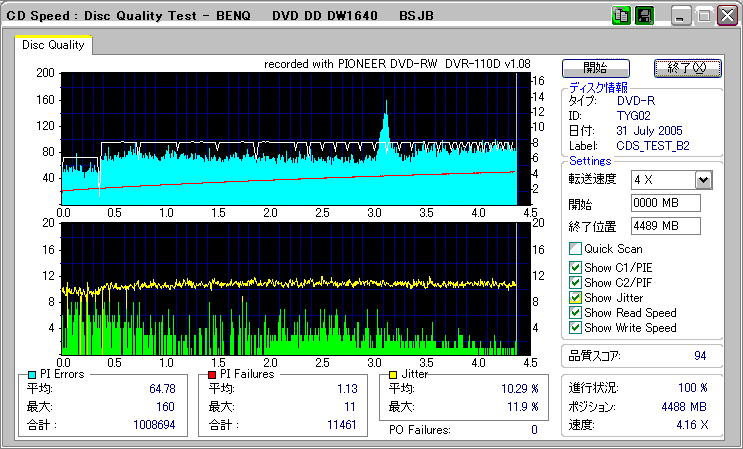The image size is (743, 449).
Task: Uncheck Show C1/PIE option
Action: coord(575,267)
